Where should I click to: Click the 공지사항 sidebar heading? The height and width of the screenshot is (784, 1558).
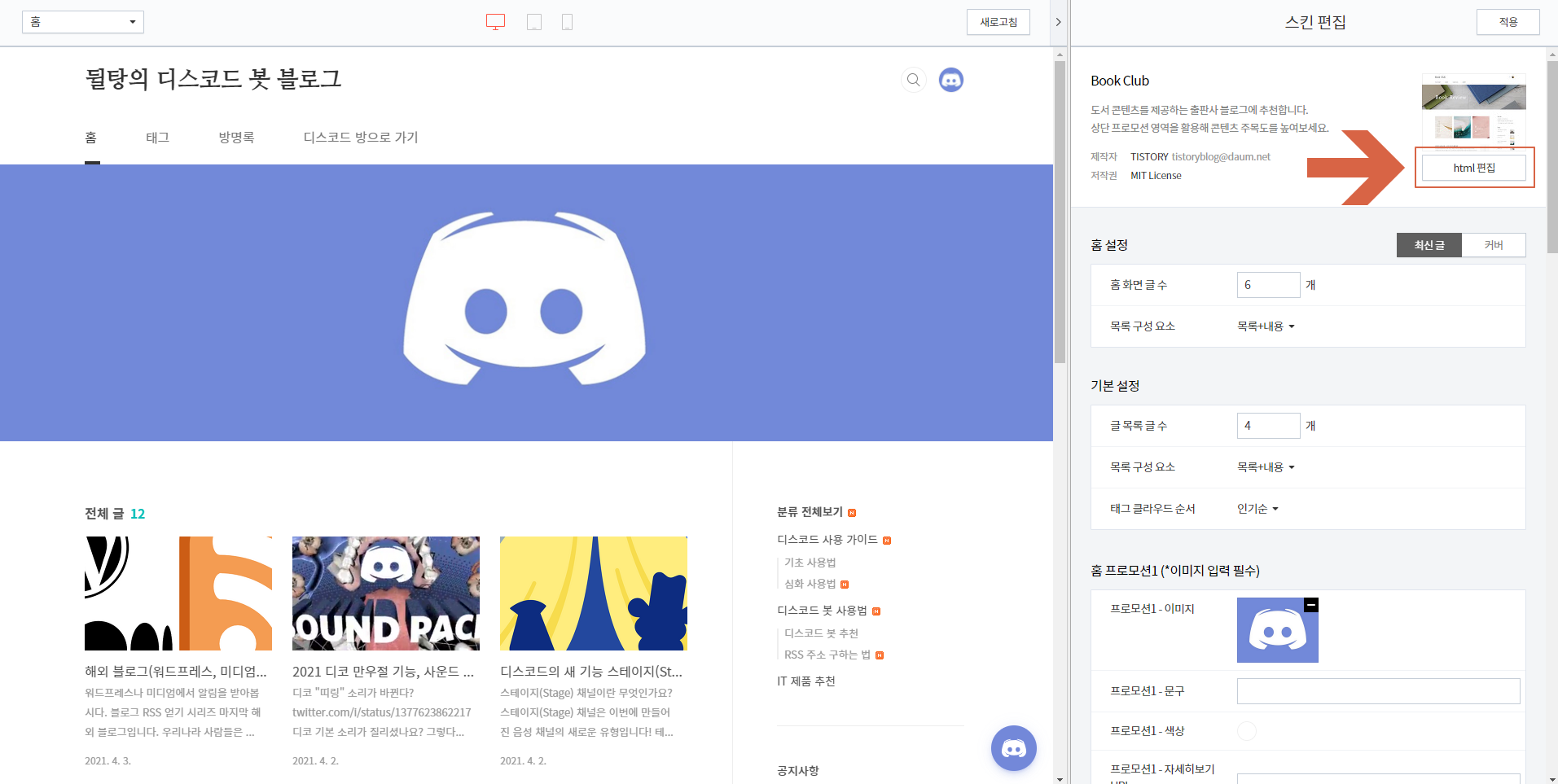(x=798, y=771)
